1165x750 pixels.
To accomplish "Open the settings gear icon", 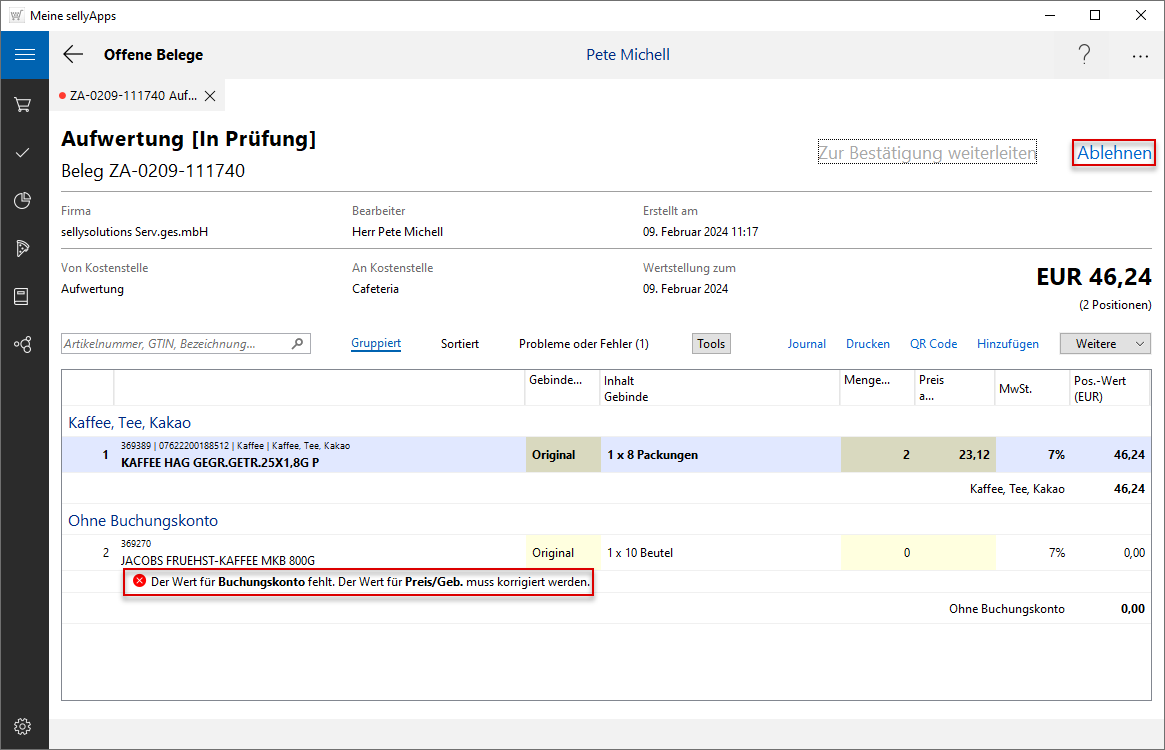I will tap(22, 726).
